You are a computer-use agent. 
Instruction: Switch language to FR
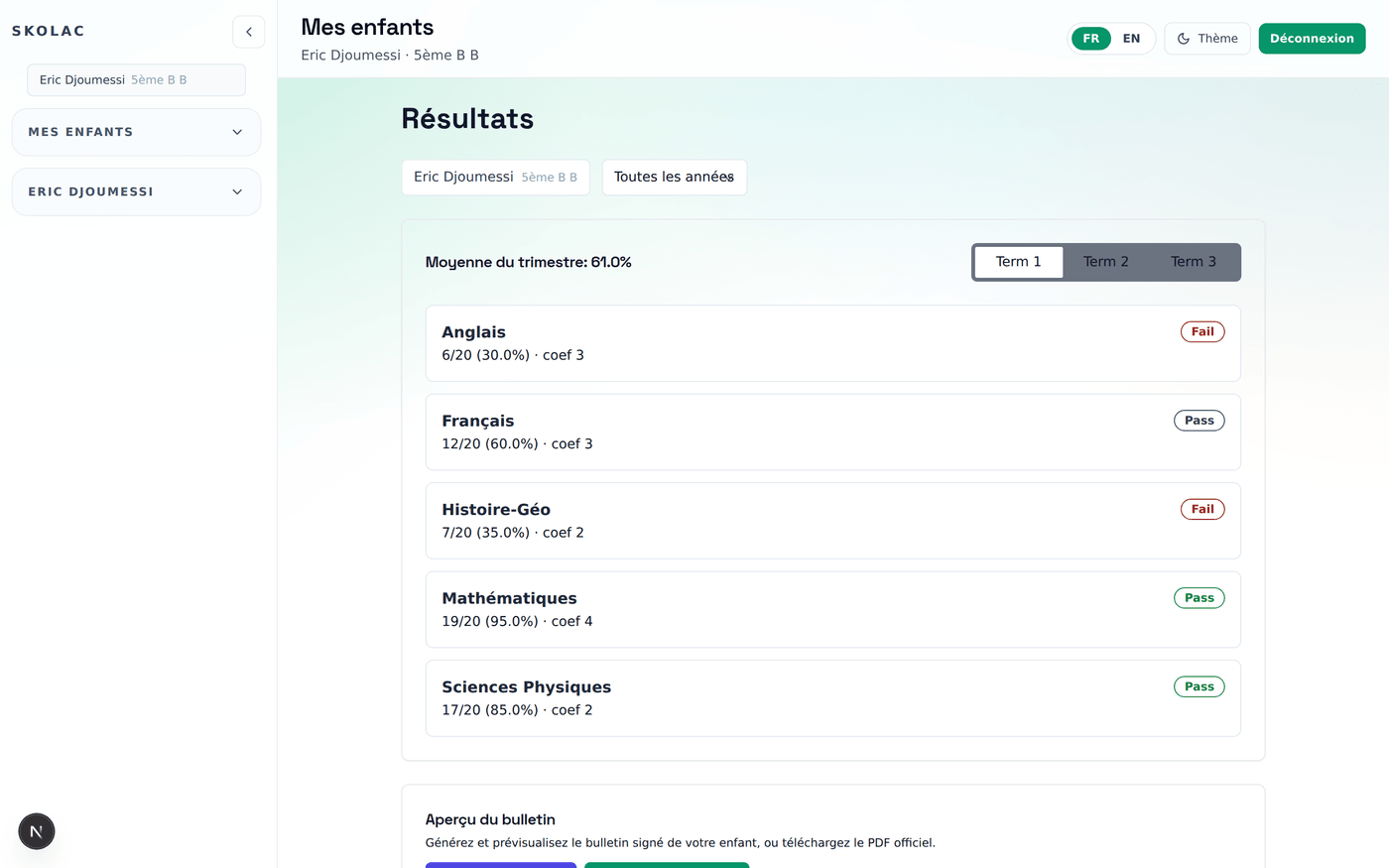coord(1091,39)
